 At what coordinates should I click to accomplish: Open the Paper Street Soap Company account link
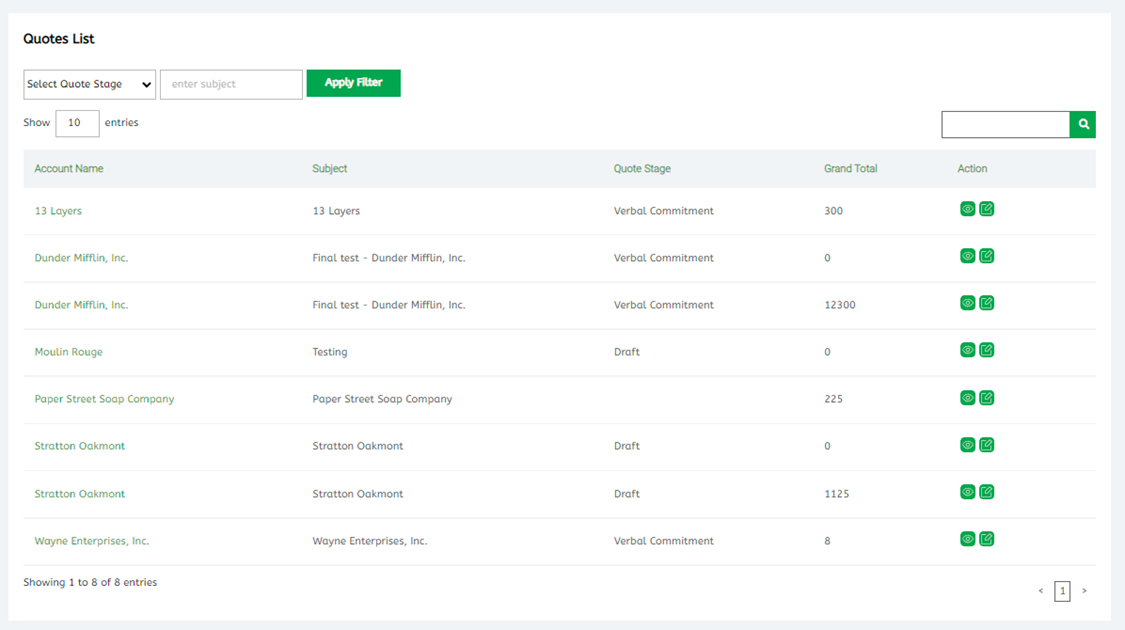pos(104,399)
